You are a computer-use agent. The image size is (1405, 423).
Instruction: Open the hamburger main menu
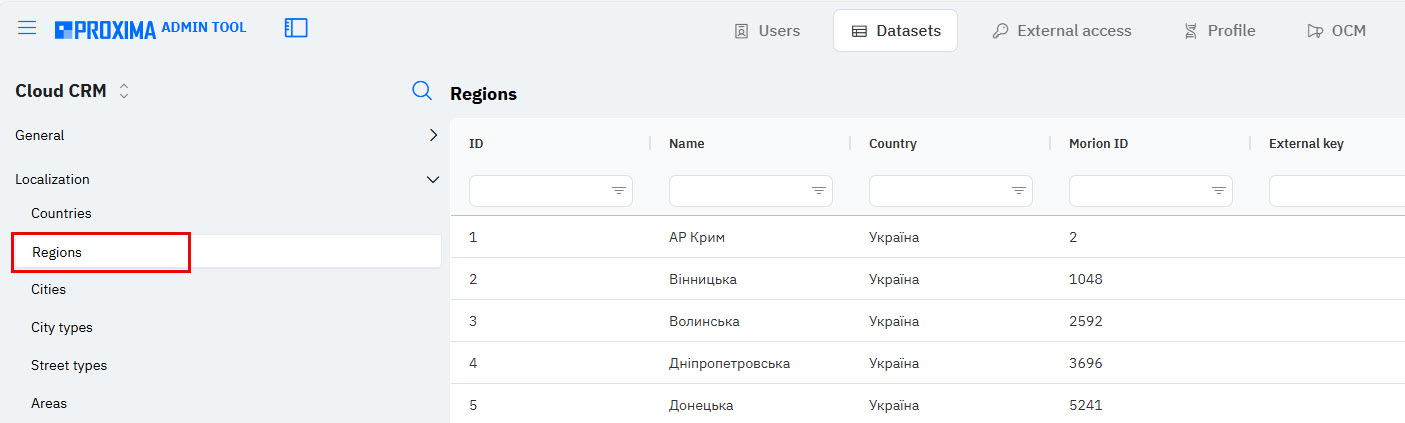pos(27,28)
